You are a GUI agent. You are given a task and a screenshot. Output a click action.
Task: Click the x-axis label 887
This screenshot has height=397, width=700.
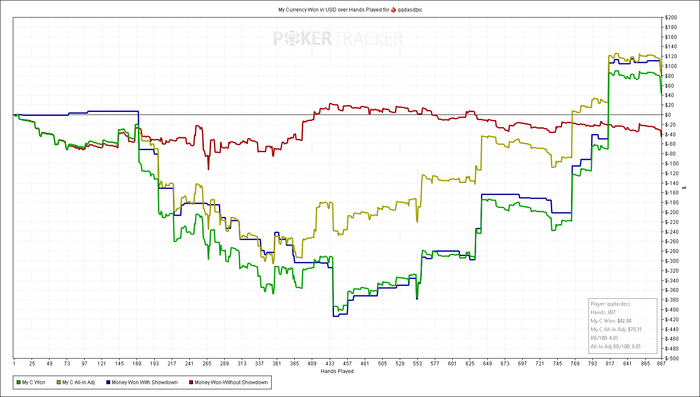pos(662,364)
